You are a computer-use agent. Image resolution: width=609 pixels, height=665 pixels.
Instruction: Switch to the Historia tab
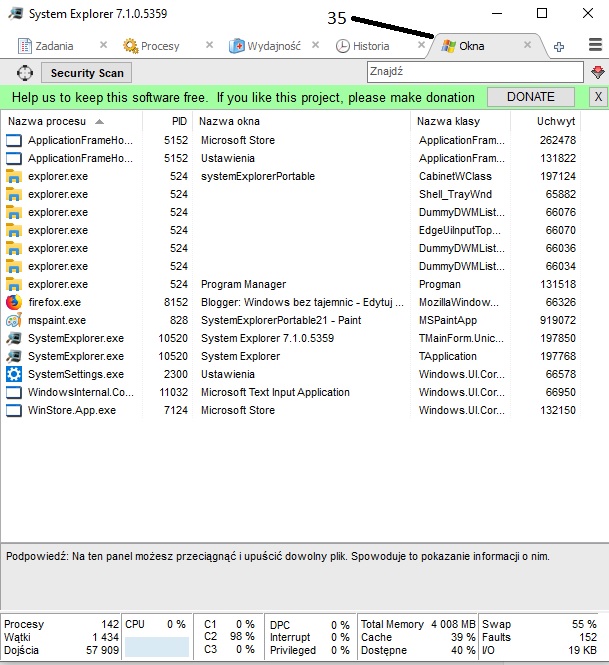pyautogui.click(x=363, y=46)
